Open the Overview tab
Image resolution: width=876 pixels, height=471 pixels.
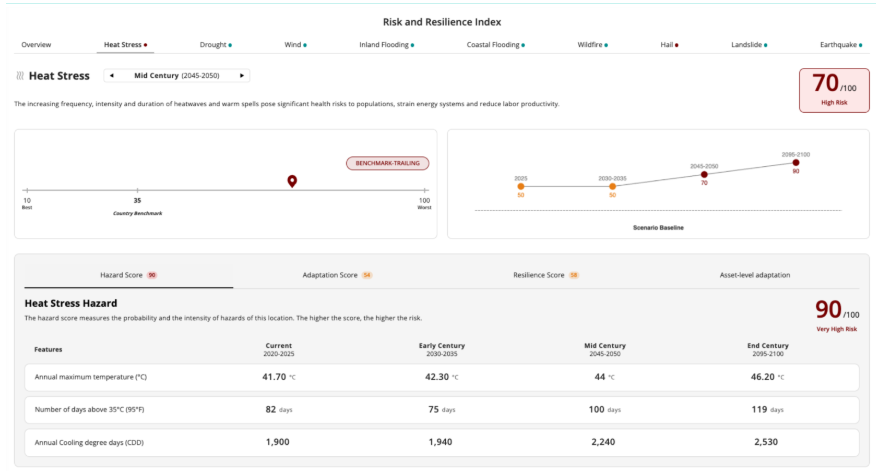click(37, 45)
